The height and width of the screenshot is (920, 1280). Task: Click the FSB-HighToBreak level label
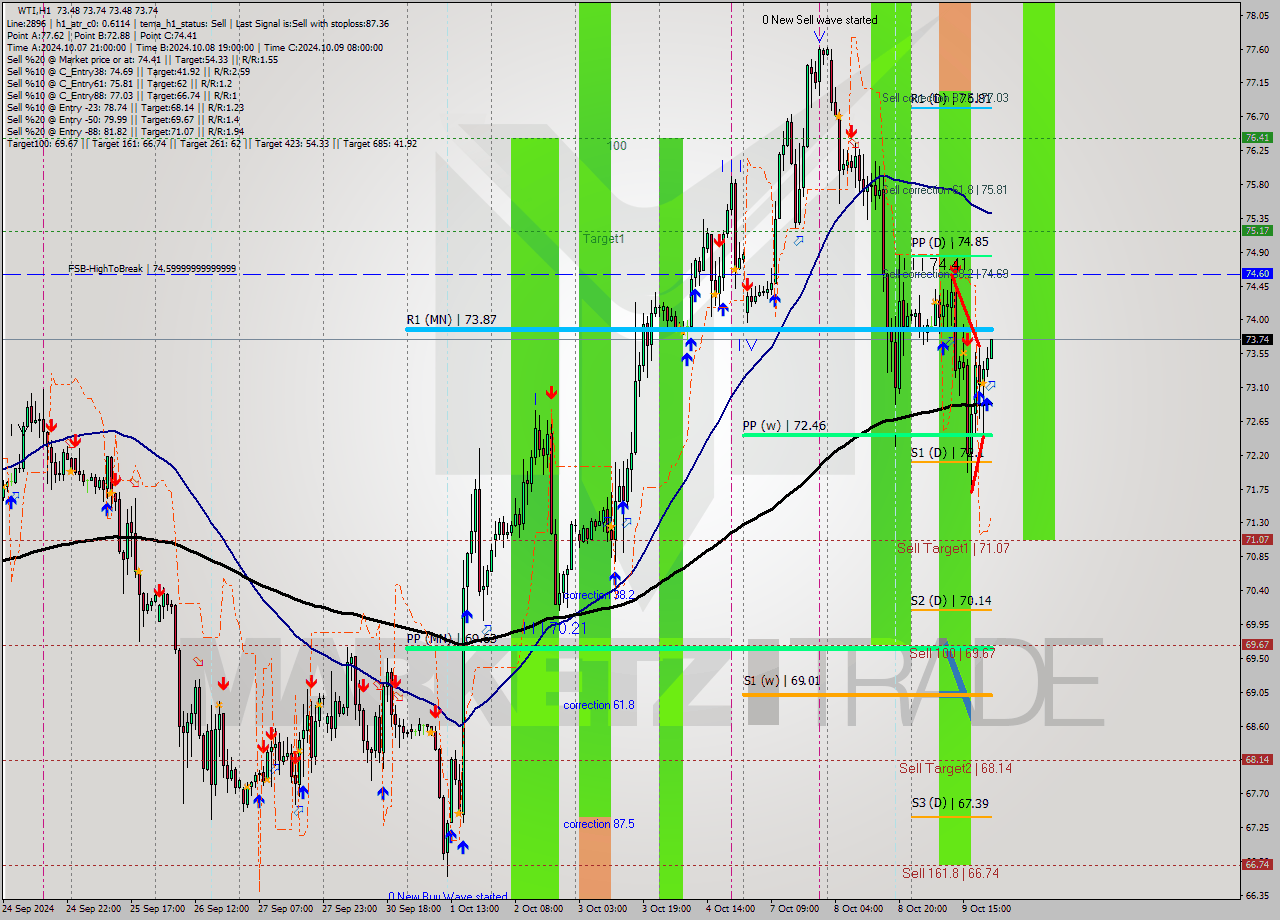pyautogui.click(x=152, y=269)
